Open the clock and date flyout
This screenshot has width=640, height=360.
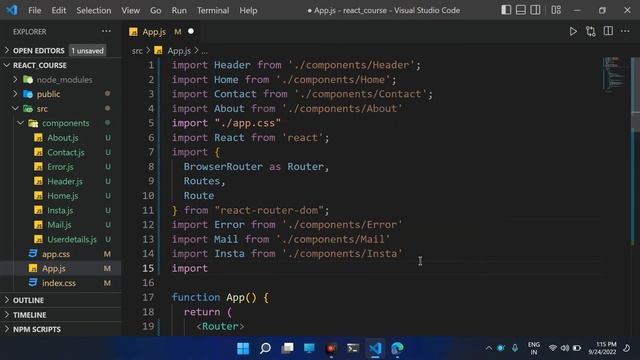(x=602, y=348)
